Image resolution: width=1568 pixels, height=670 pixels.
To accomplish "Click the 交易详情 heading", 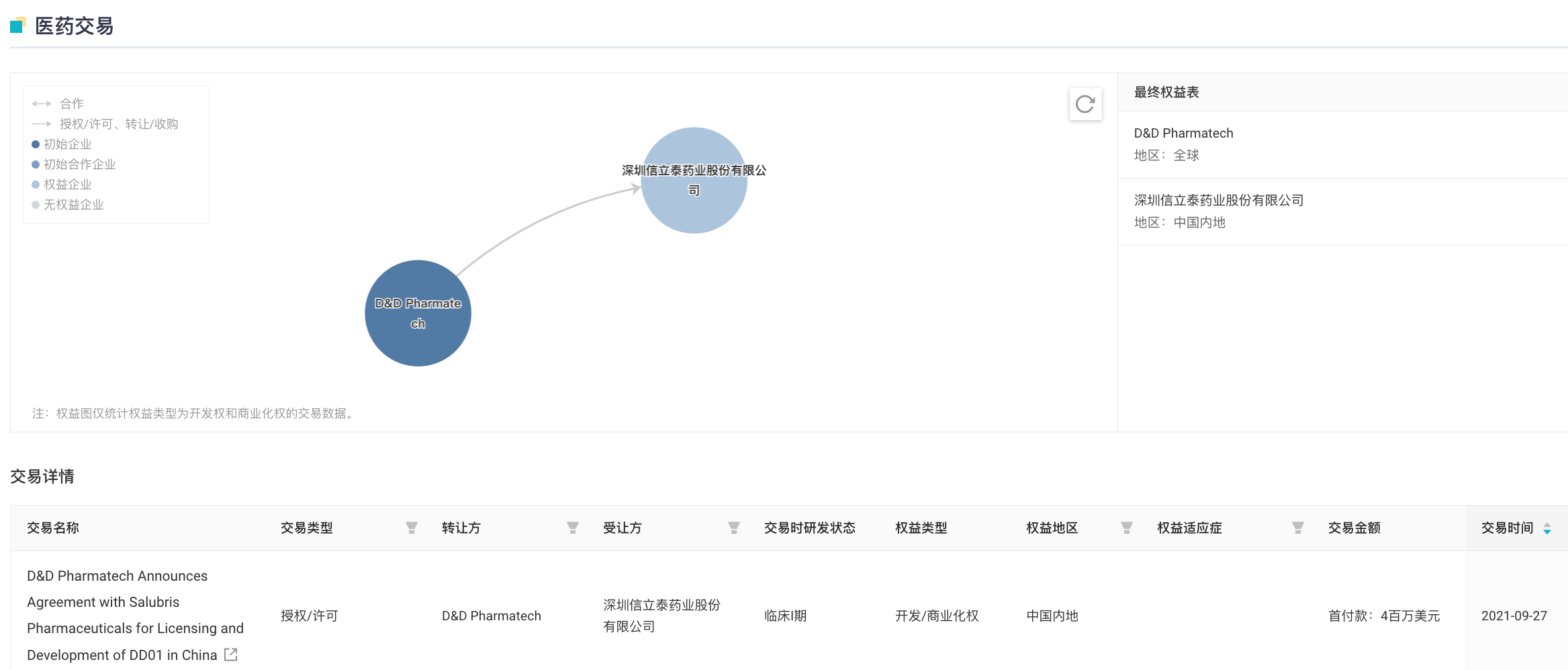I will tap(42, 477).
